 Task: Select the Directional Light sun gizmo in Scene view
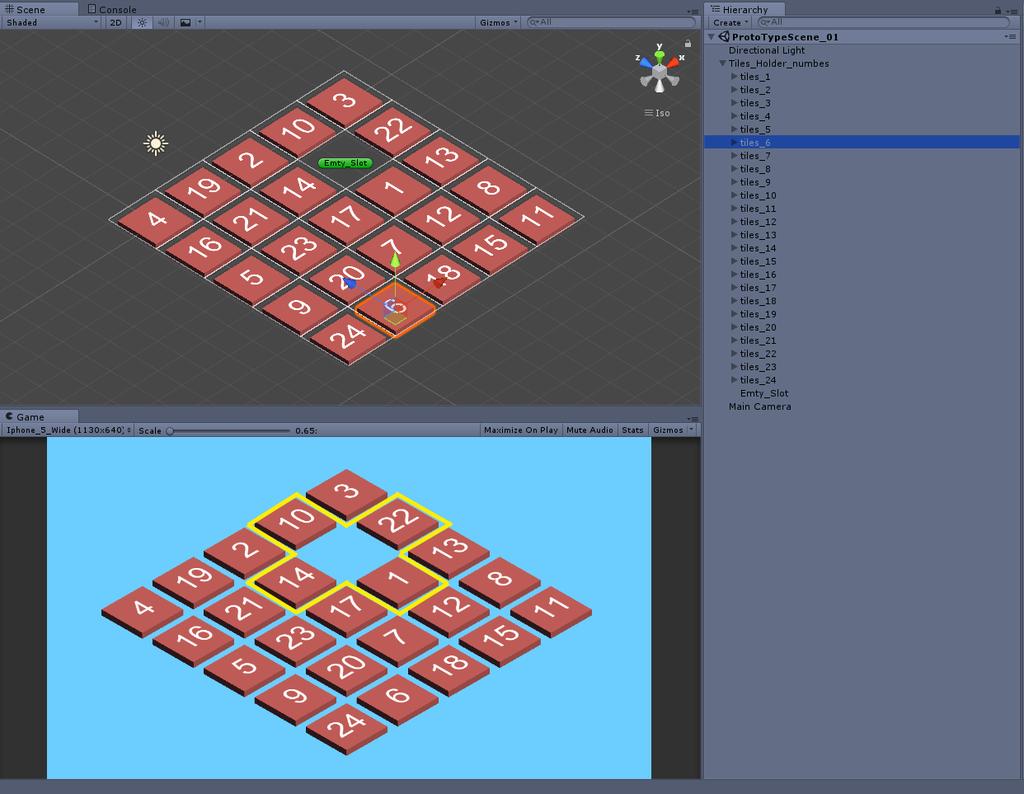point(155,144)
